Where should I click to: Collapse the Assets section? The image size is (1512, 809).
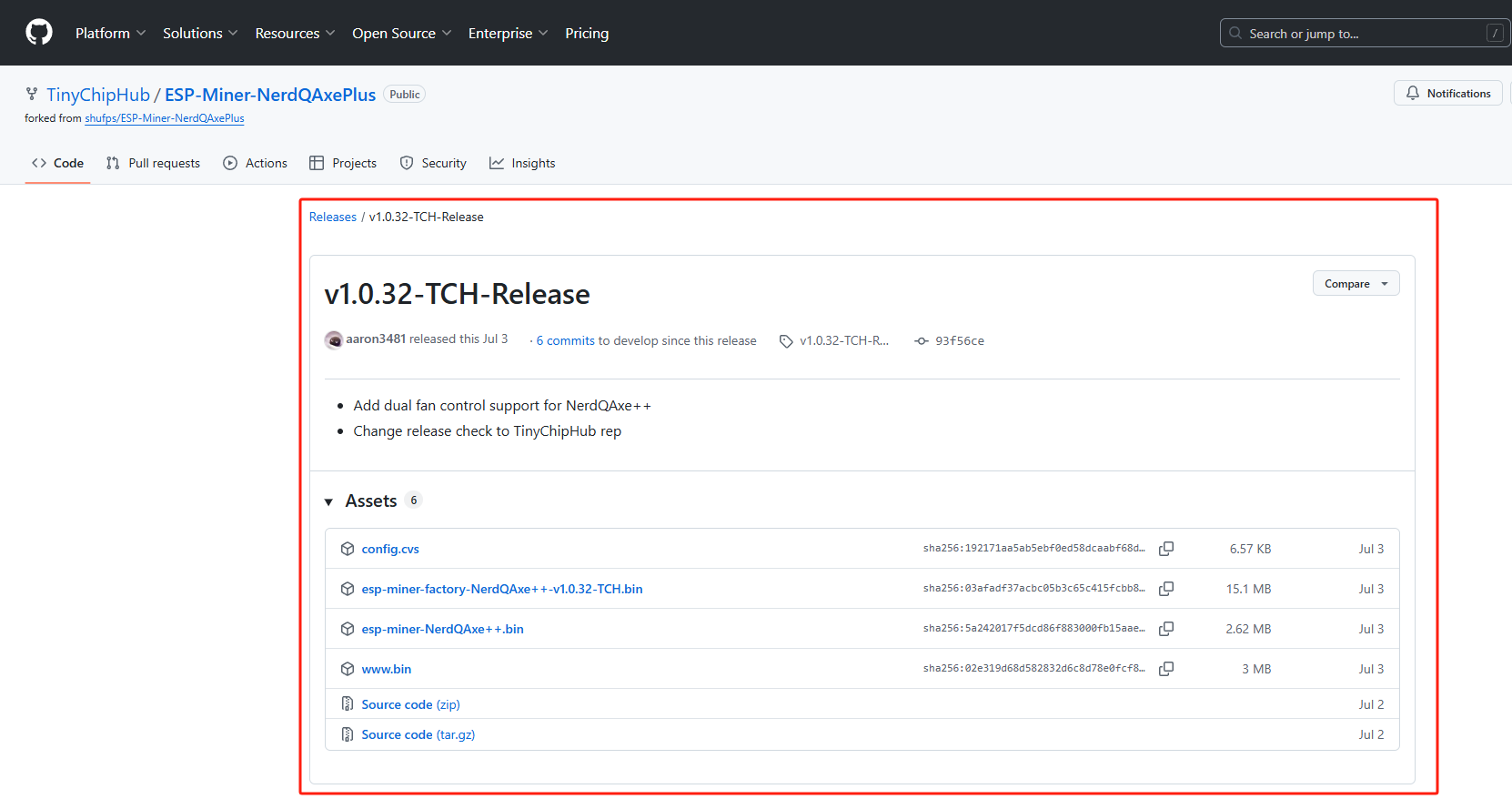coord(329,501)
